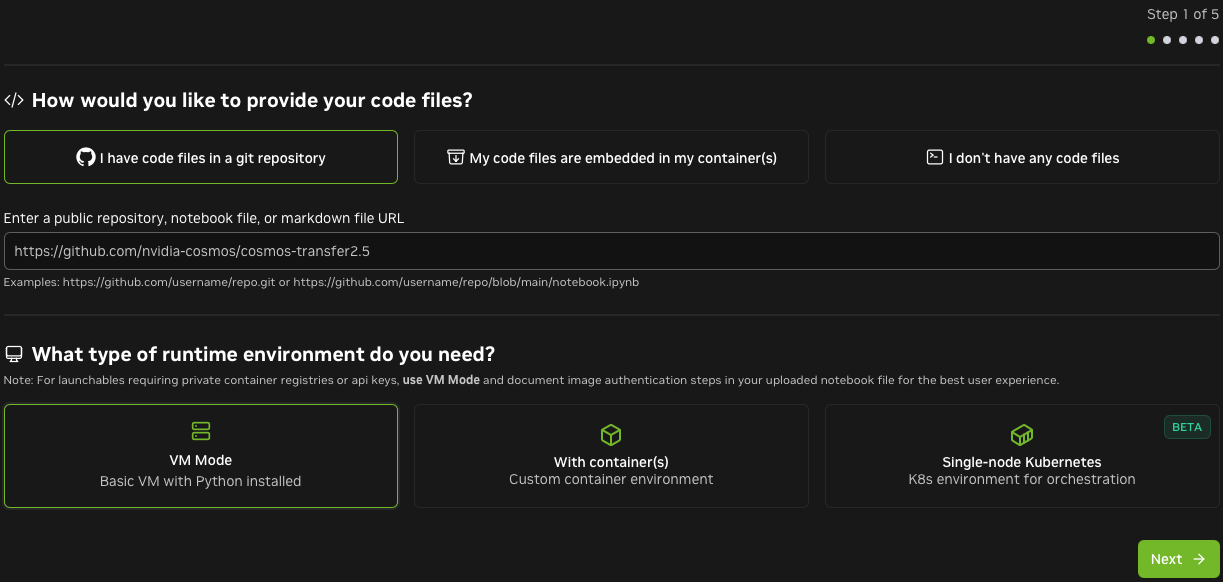The height and width of the screenshot is (582, 1223).
Task: Click the </> code icon beside the code files heading
Action: pos(14,100)
